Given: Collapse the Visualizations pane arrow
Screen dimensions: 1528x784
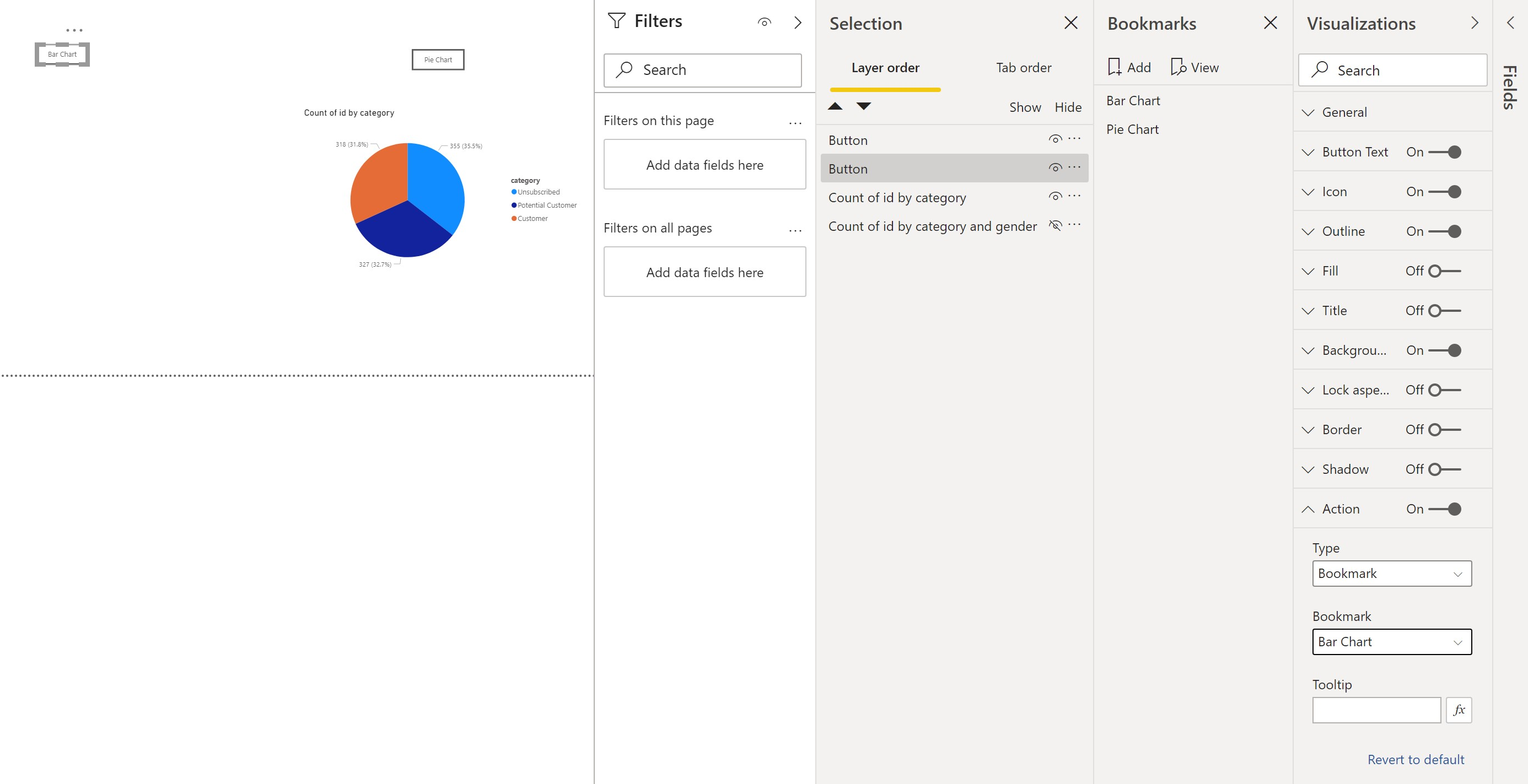Looking at the screenshot, I should point(1475,23).
